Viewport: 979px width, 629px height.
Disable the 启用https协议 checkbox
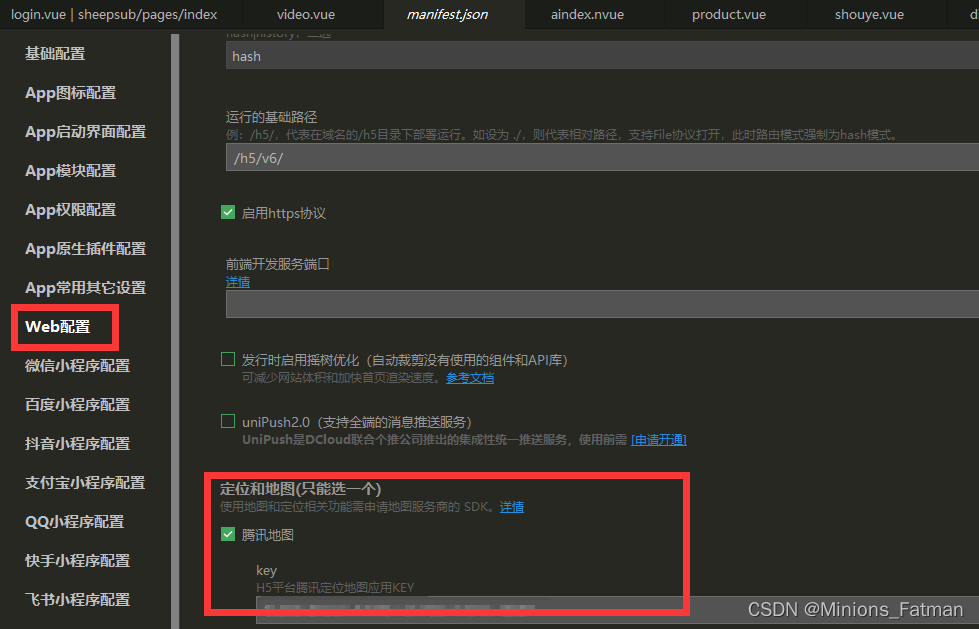pos(228,212)
